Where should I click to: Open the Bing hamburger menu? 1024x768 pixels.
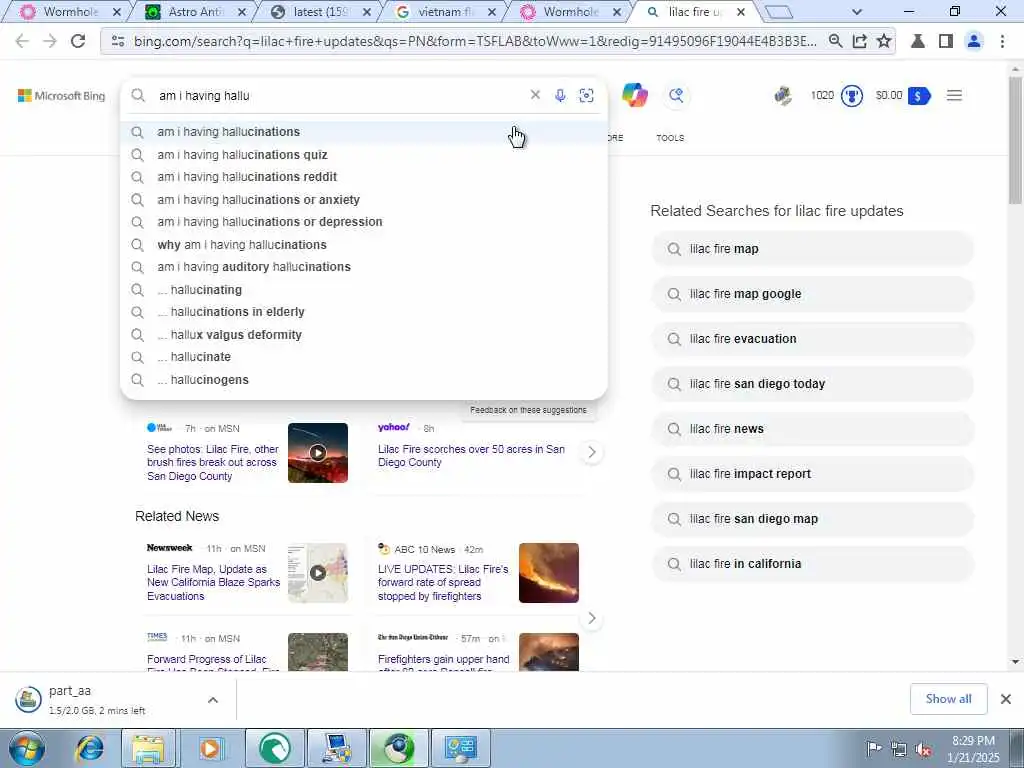(x=954, y=95)
